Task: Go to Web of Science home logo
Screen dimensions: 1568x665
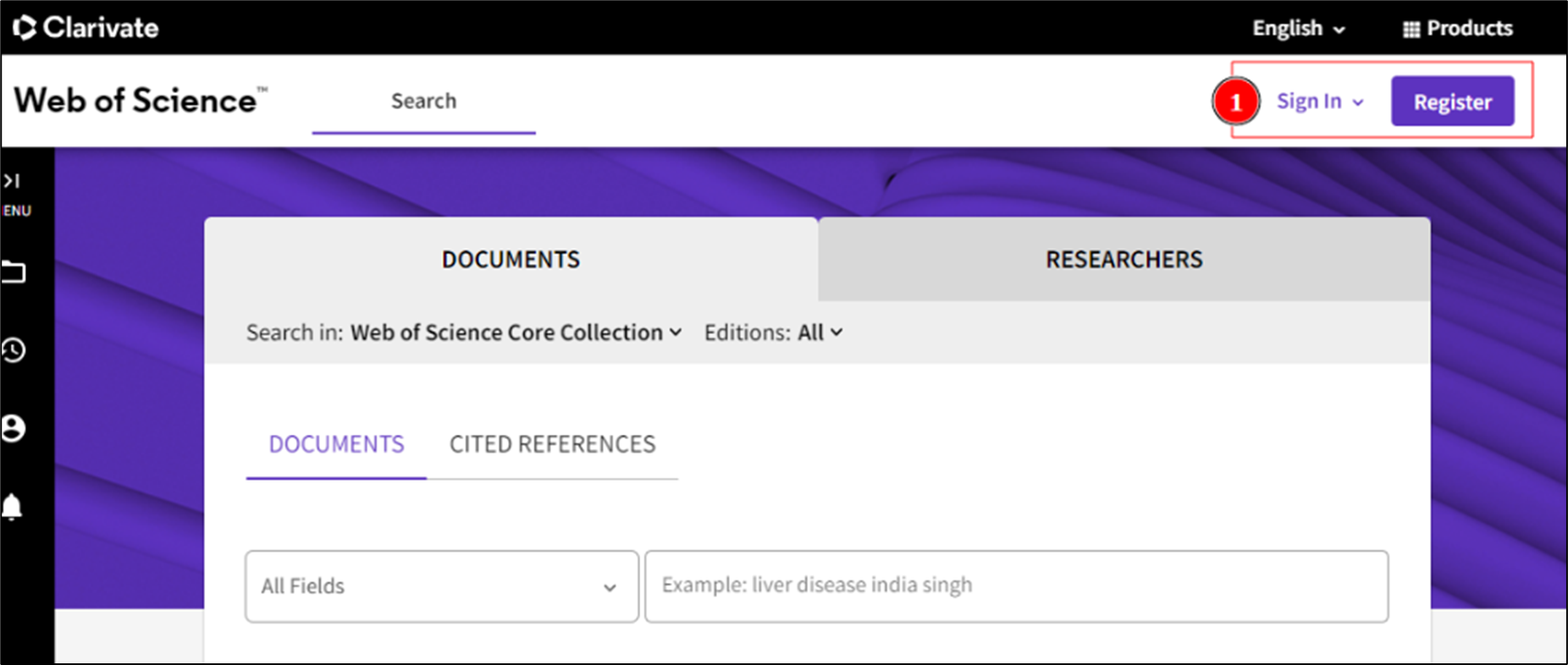Action: point(141,101)
